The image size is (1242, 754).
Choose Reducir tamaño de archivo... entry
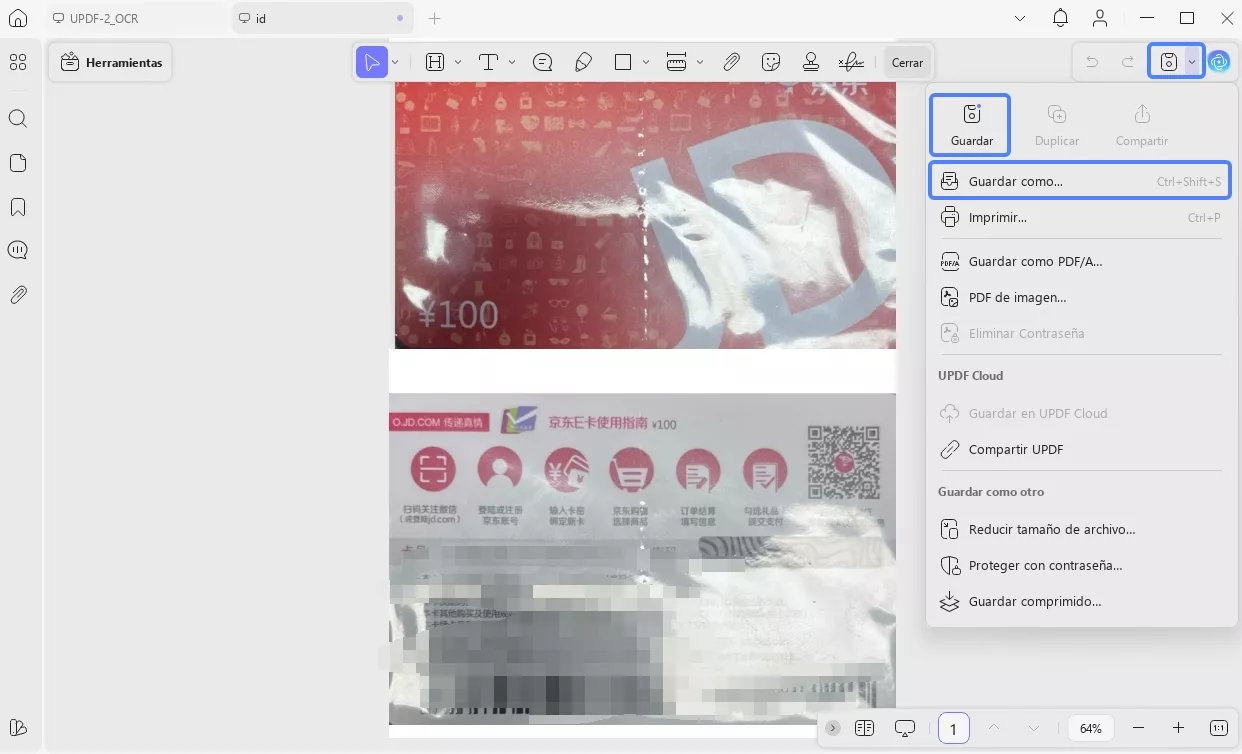[x=1080, y=529]
